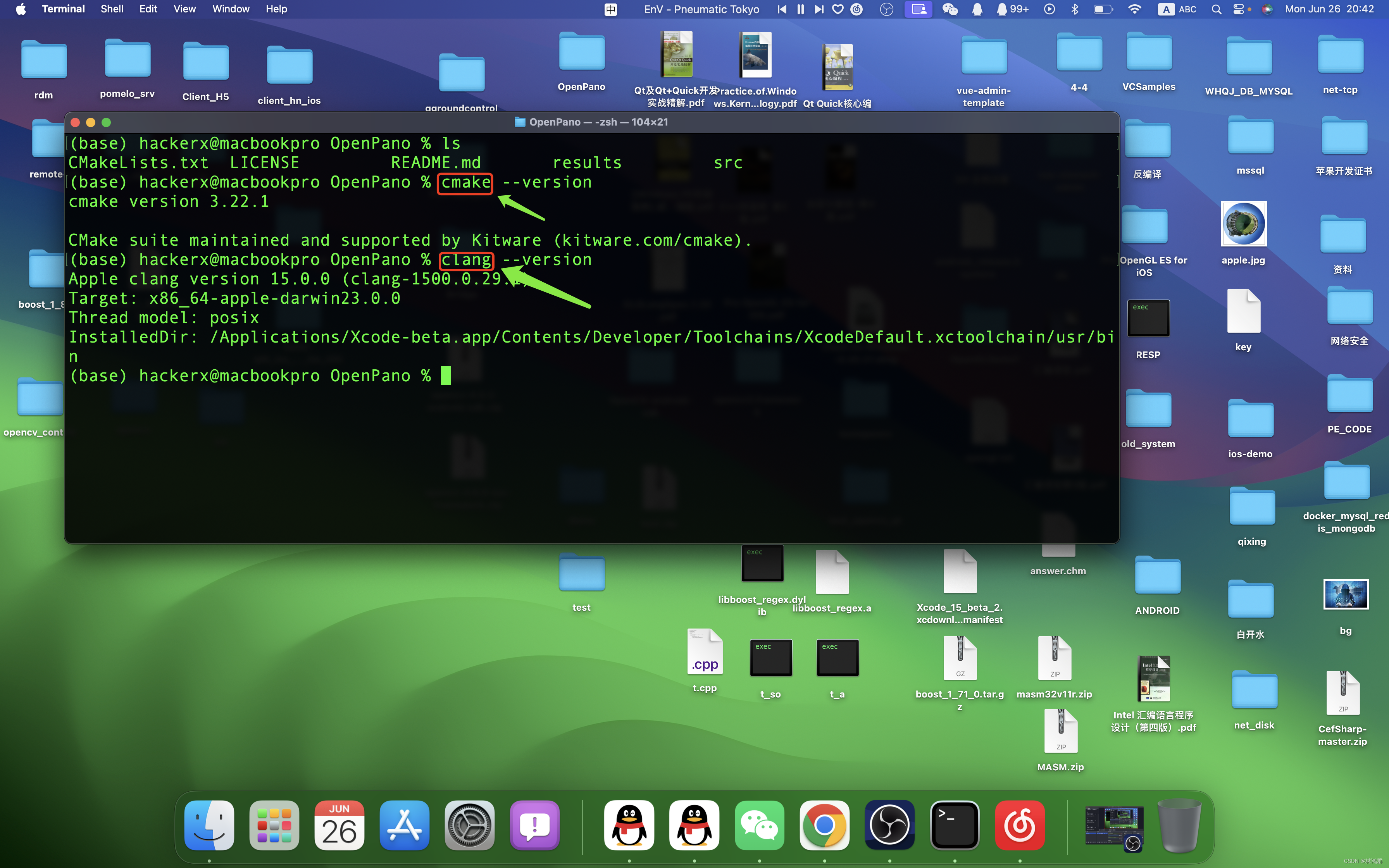Open Spotlight search

[x=1216, y=9]
